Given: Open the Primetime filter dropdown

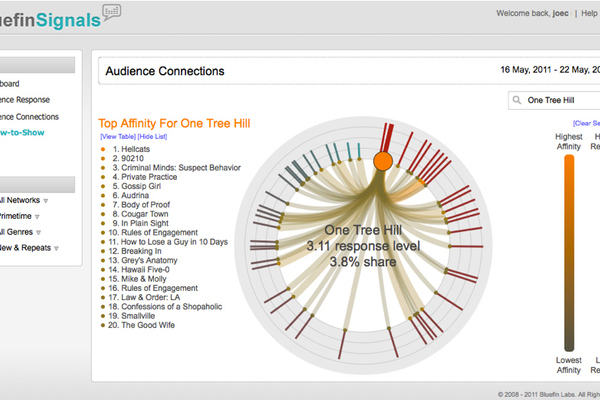Looking at the screenshot, I should [x=20, y=216].
